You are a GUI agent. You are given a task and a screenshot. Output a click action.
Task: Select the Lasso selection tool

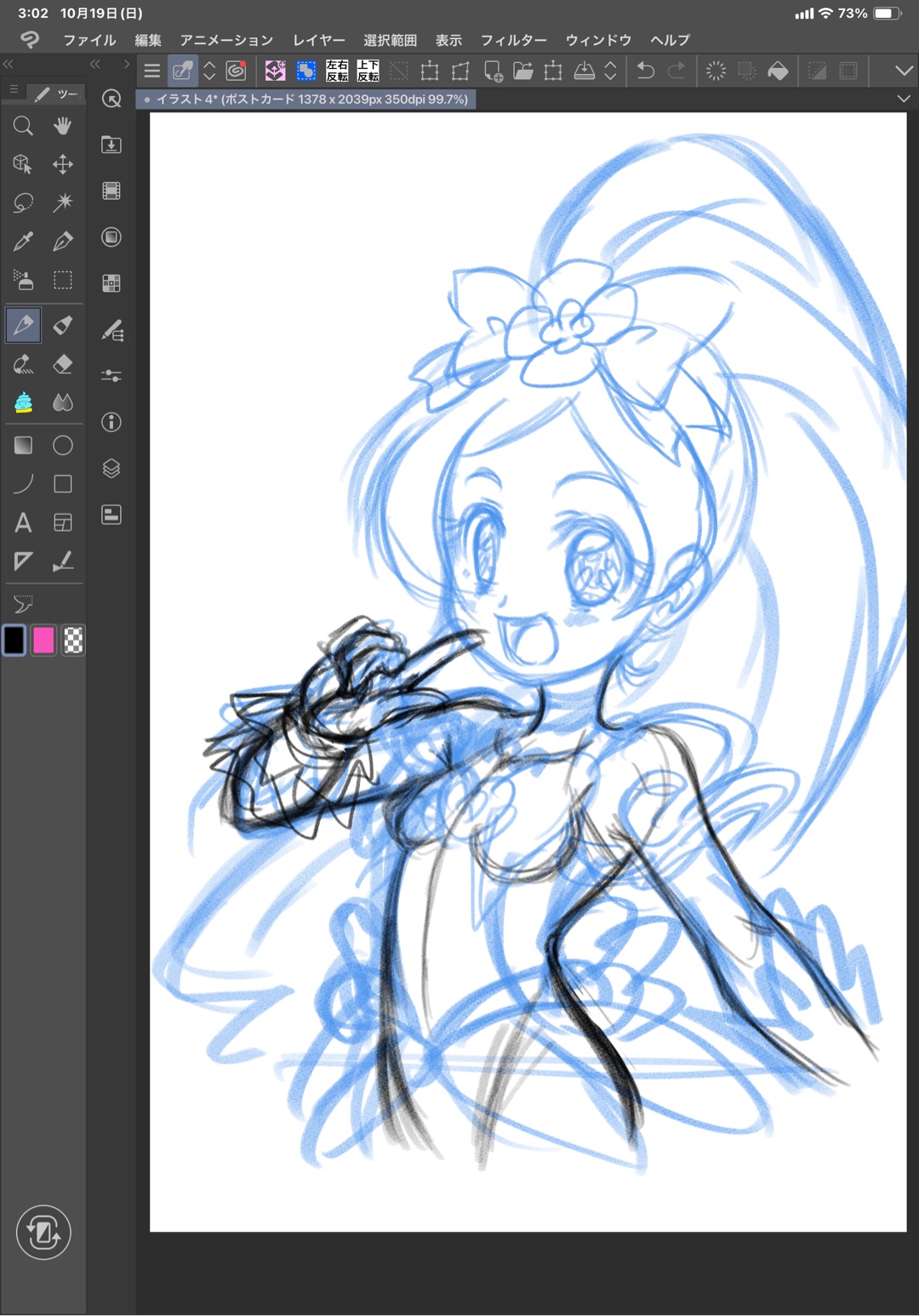click(23, 202)
